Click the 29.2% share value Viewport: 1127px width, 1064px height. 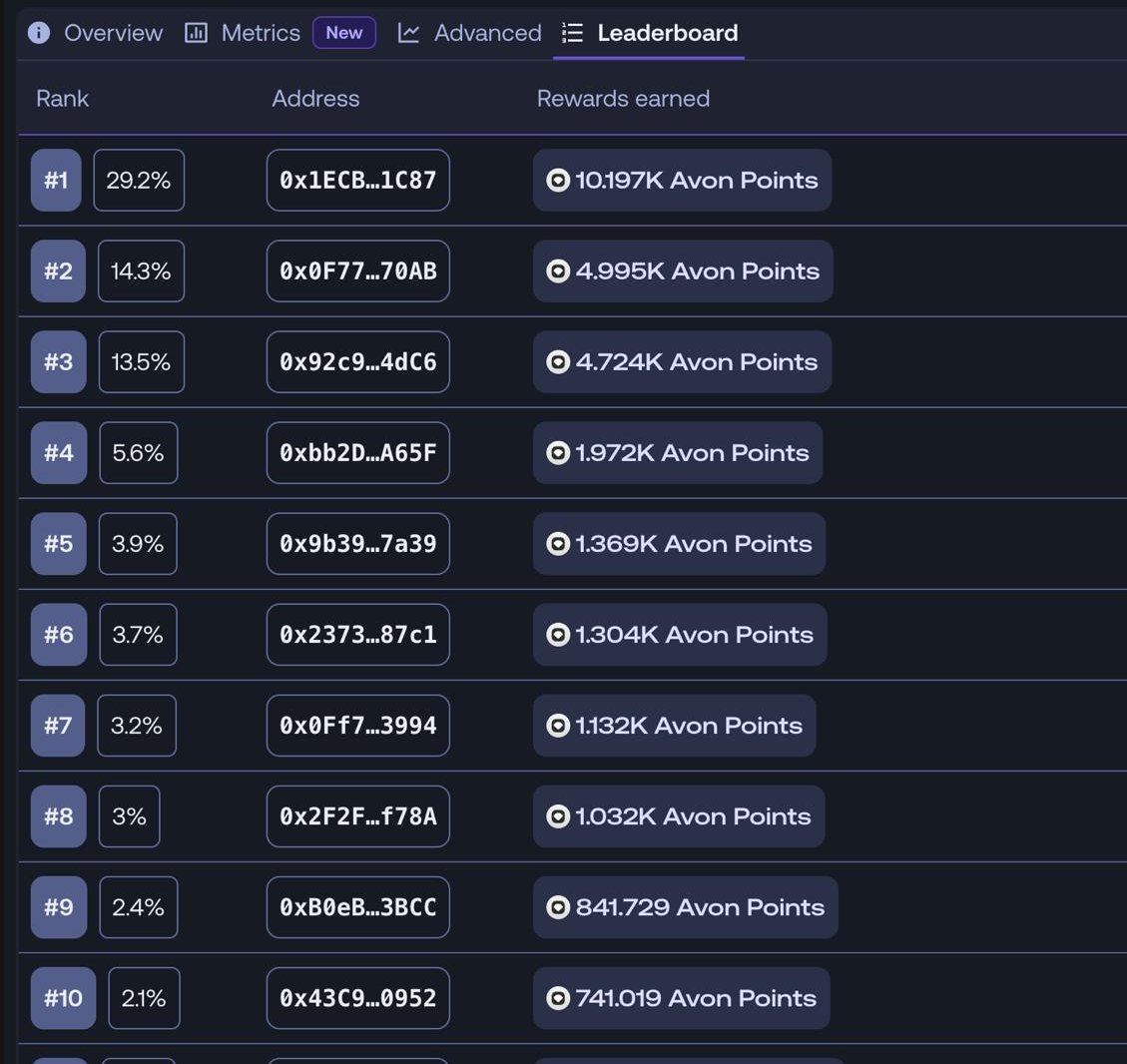click(x=139, y=181)
